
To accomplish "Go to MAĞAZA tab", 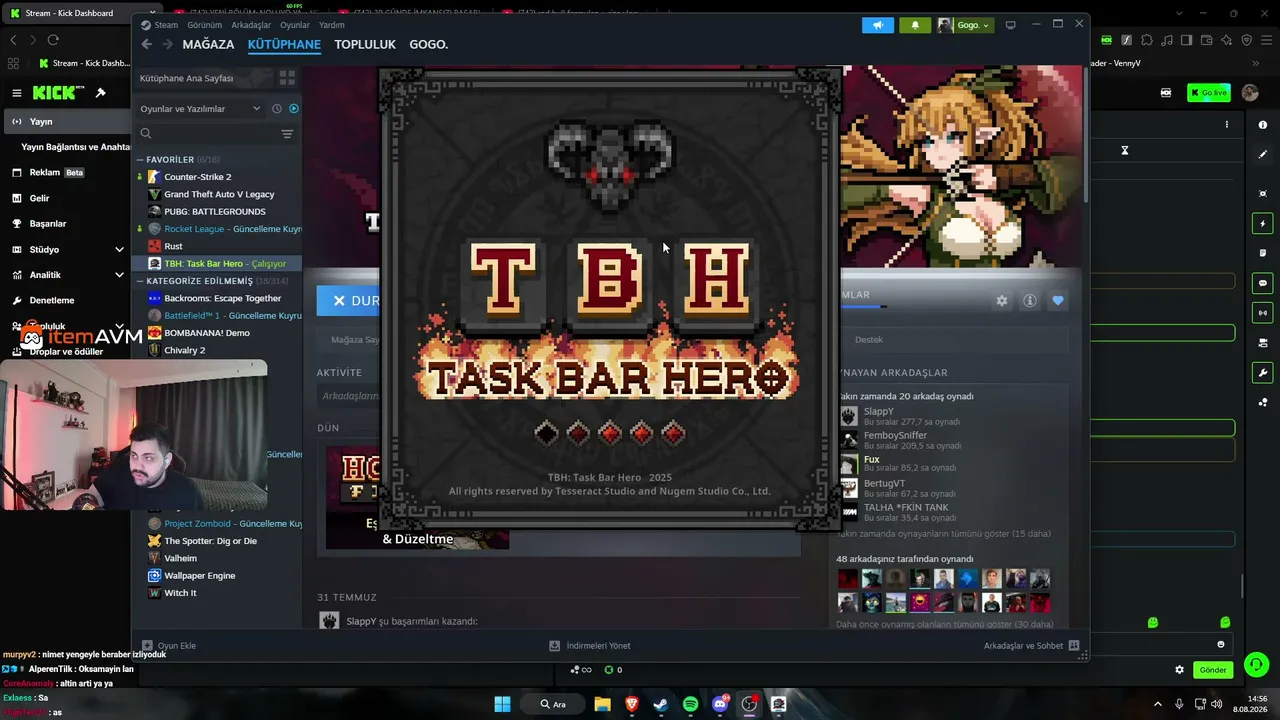I will click(x=208, y=44).
